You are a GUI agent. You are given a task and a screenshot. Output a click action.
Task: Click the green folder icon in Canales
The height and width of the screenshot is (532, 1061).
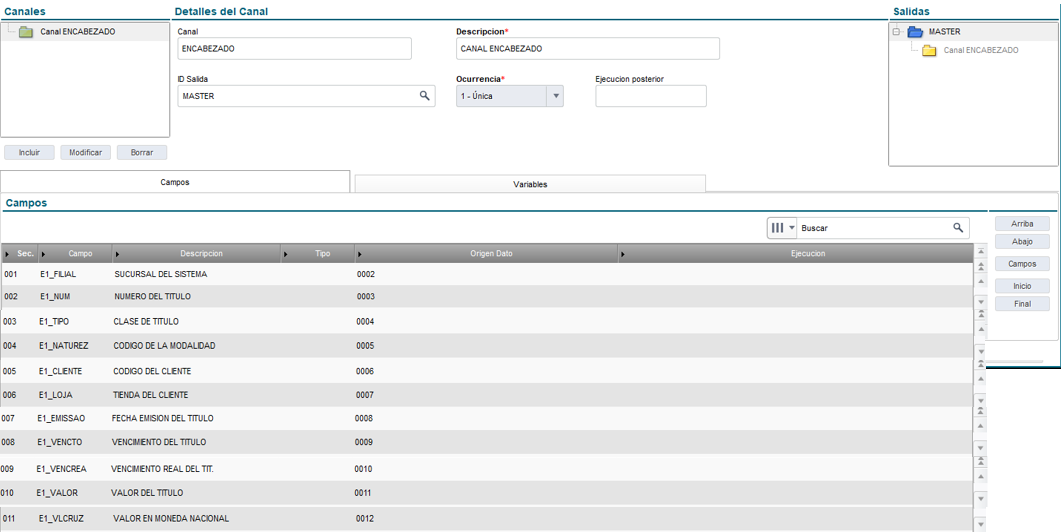pos(26,32)
